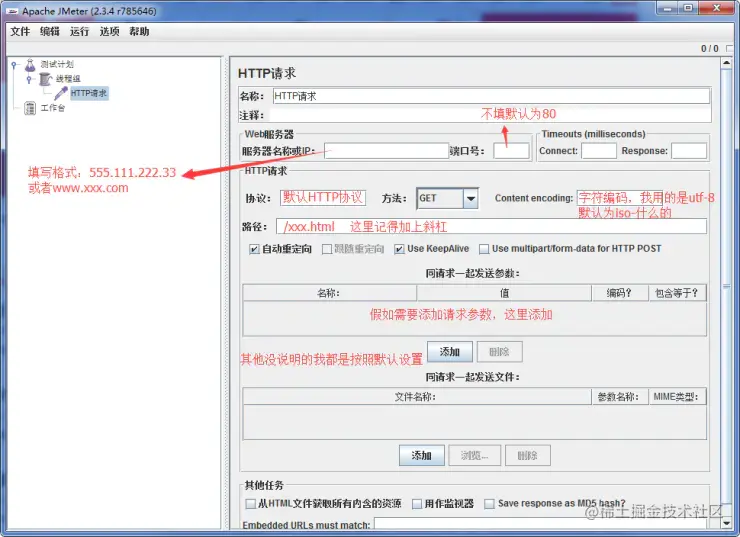
Task: Click the 0 / 0 thread counter
Action: point(709,49)
